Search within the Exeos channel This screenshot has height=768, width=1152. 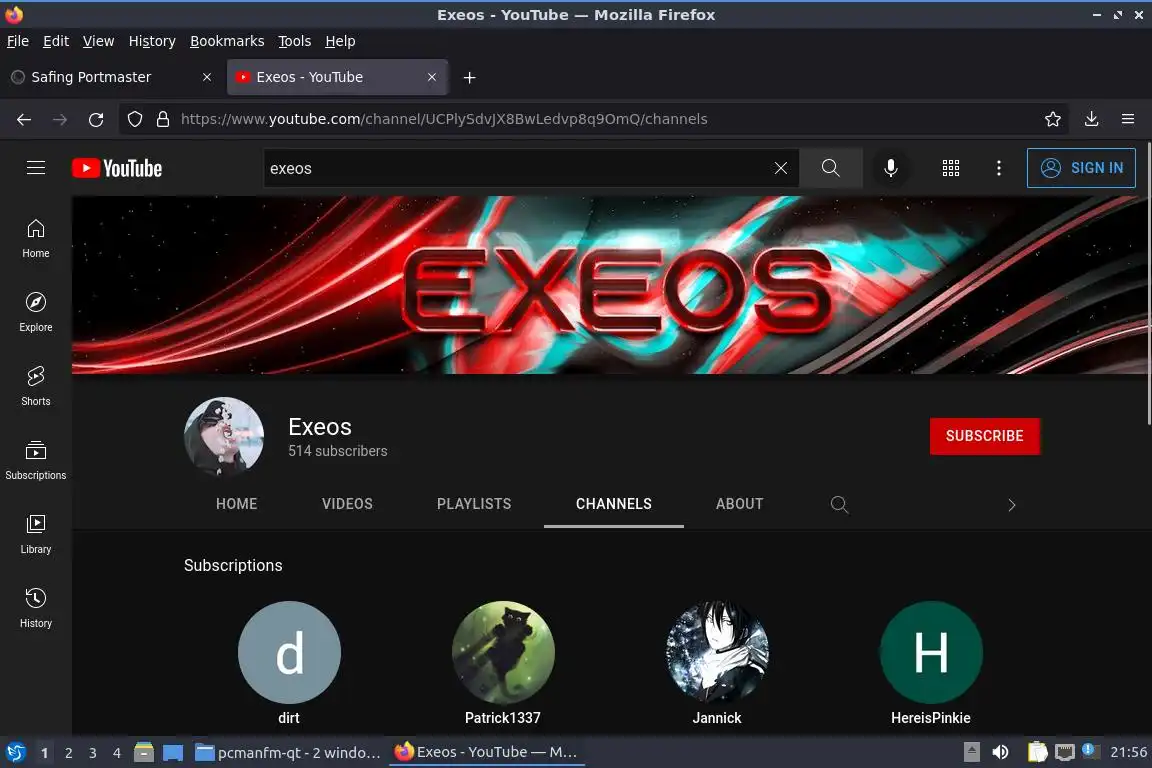(839, 504)
